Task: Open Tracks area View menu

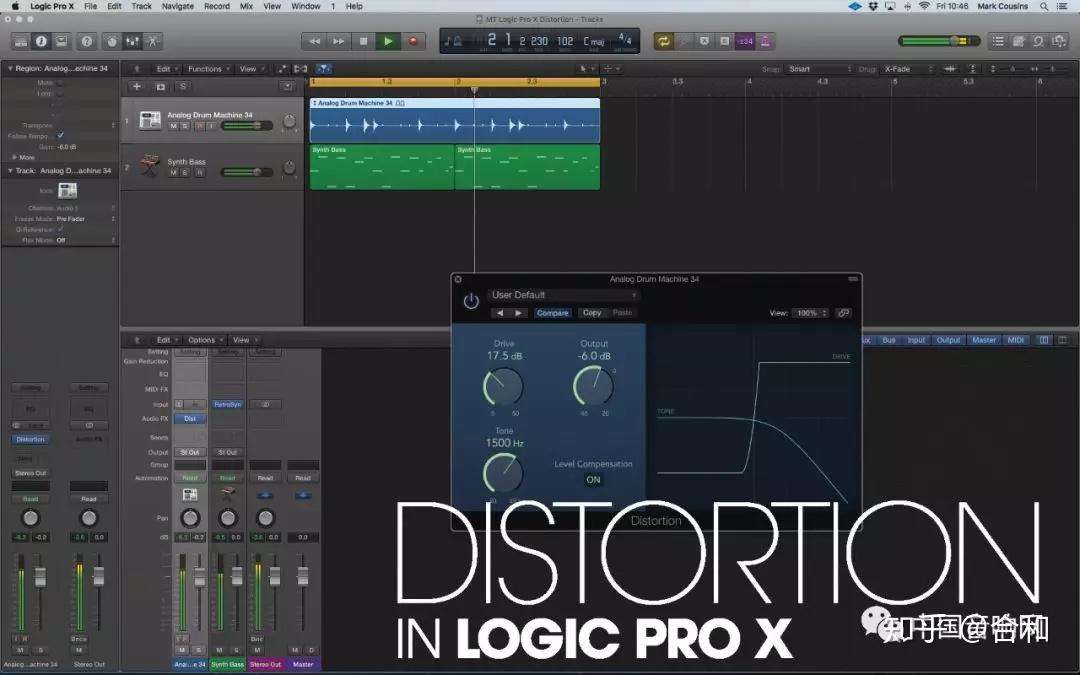Action: (x=250, y=69)
